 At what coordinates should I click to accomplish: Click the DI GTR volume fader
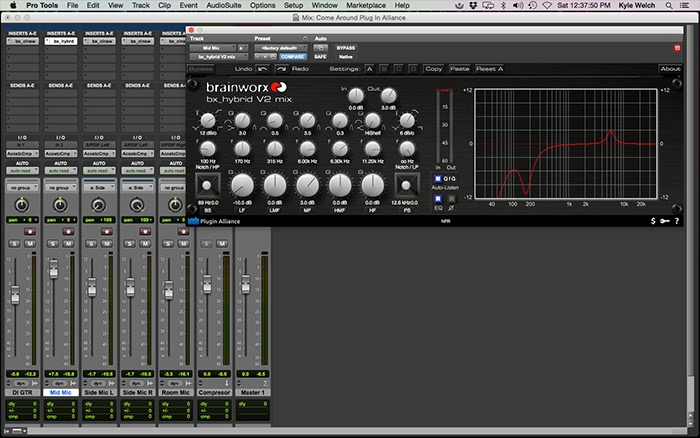(15, 295)
